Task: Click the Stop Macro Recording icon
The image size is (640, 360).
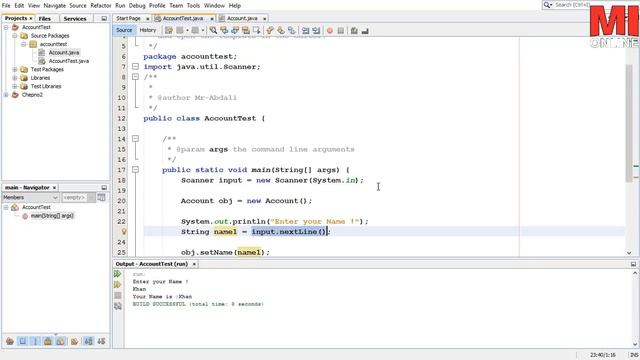Action: click(340, 30)
